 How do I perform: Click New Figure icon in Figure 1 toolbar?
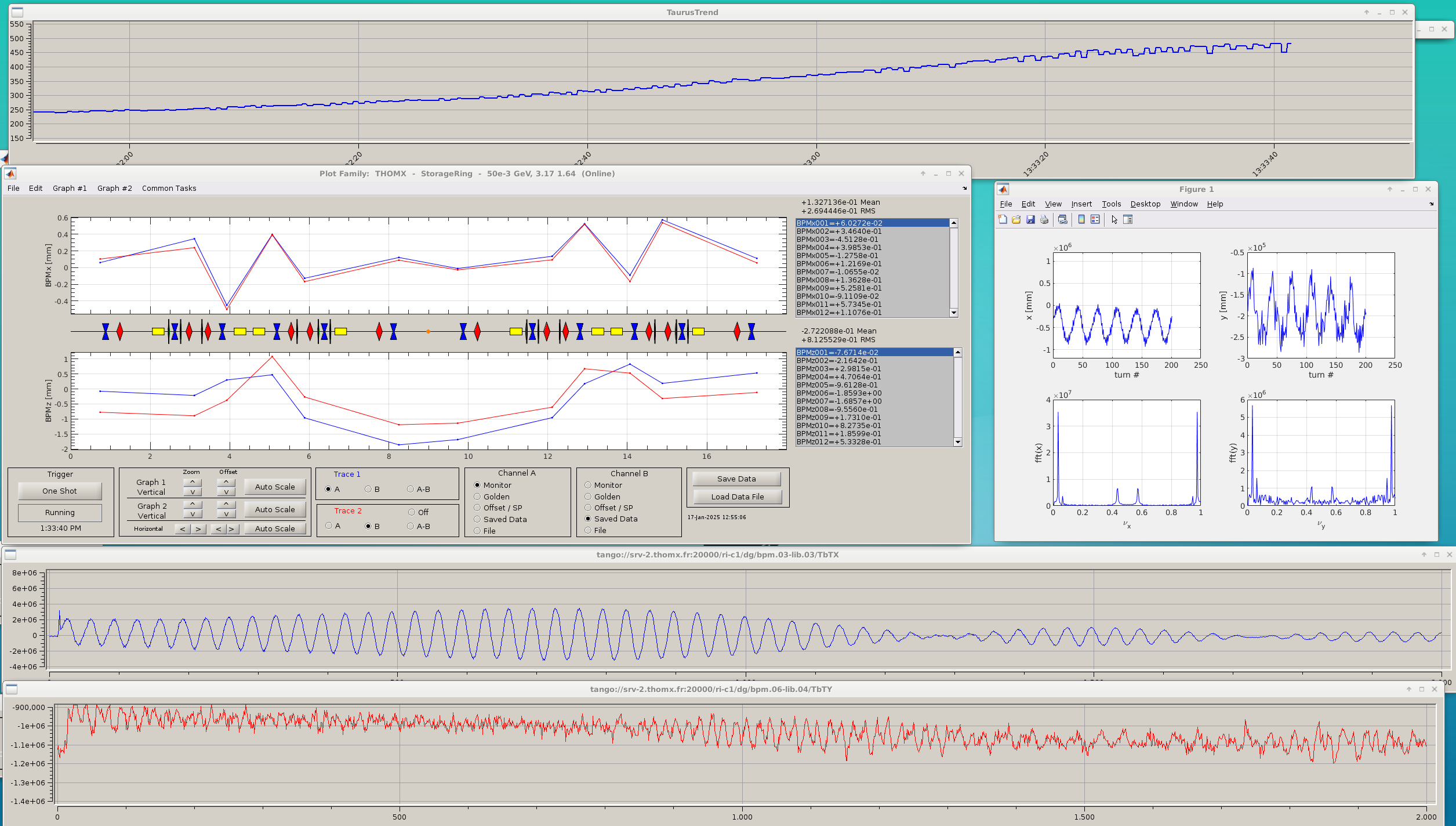pos(1003,219)
